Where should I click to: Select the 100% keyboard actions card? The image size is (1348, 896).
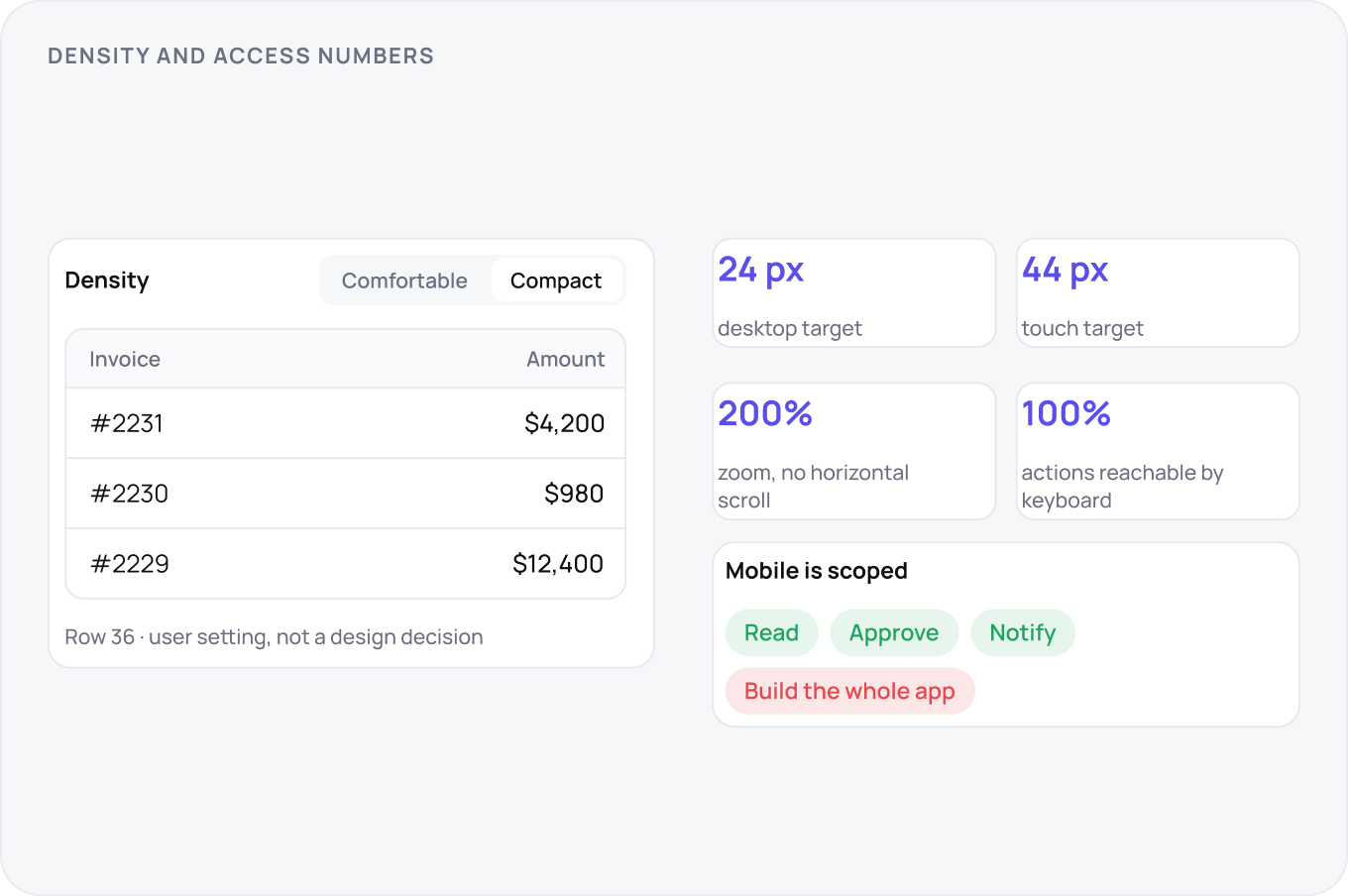click(1158, 451)
